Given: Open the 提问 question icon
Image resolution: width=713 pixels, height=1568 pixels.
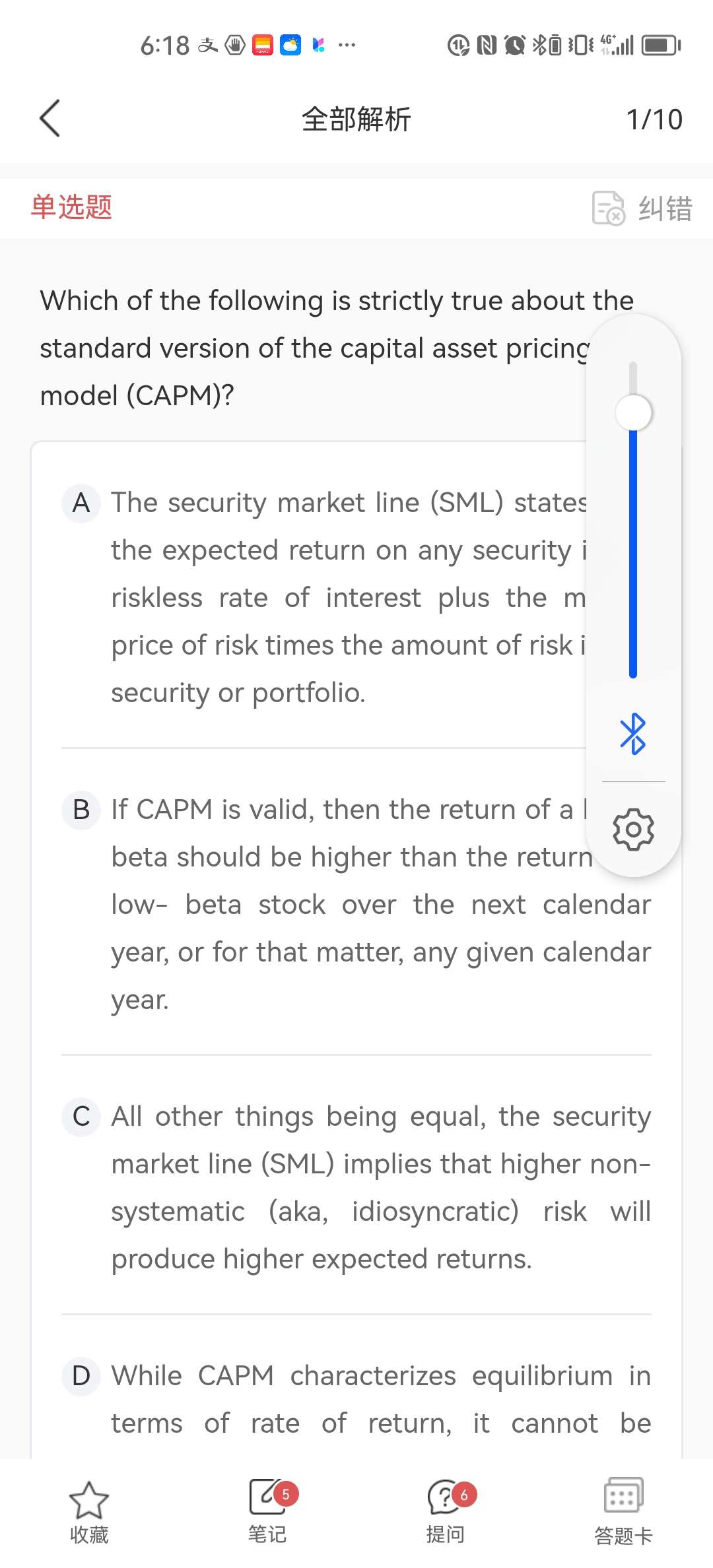Looking at the screenshot, I should click(446, 1497).
